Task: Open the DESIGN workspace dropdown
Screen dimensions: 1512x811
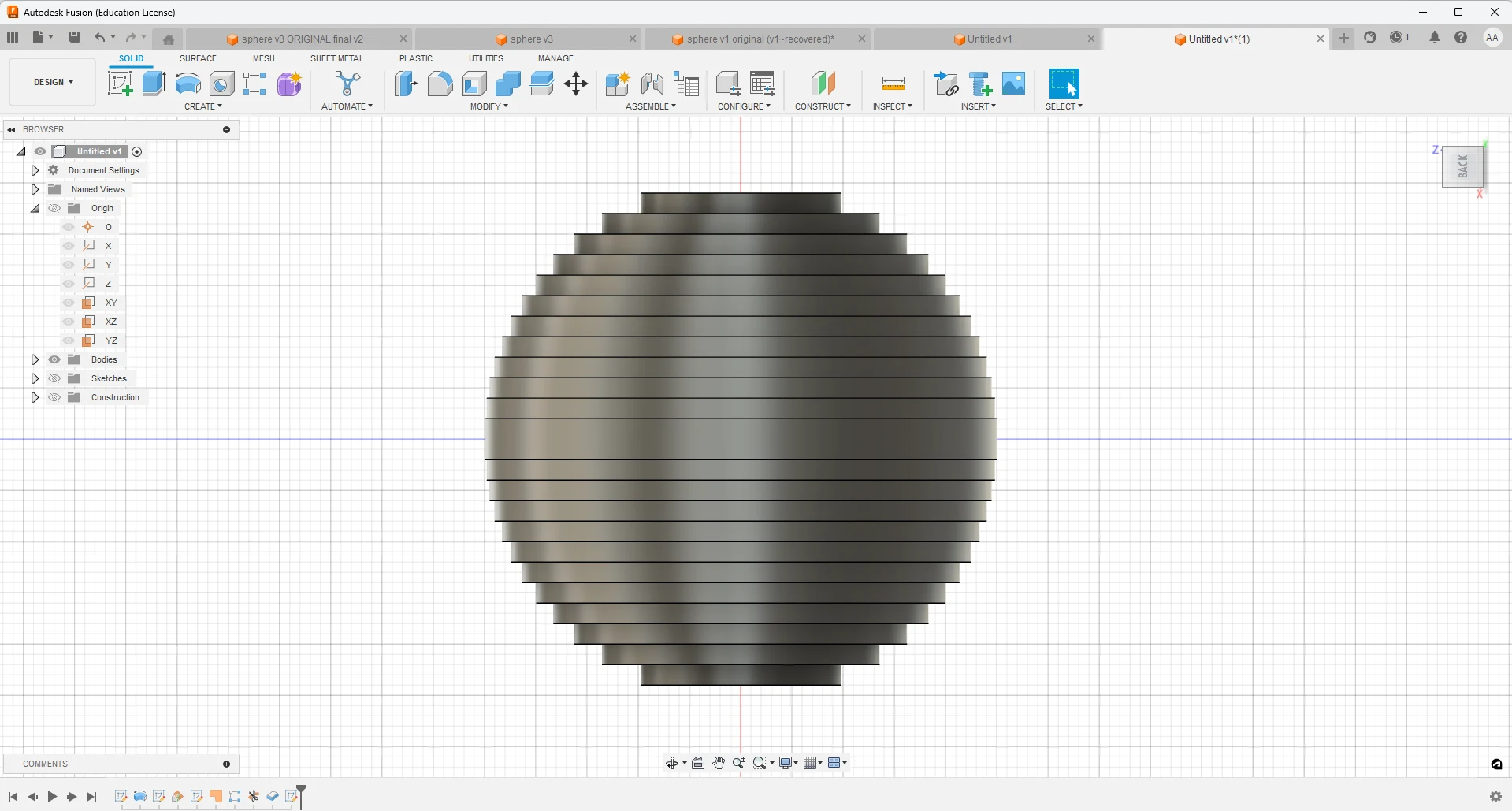Action: [x=53, y=82]
